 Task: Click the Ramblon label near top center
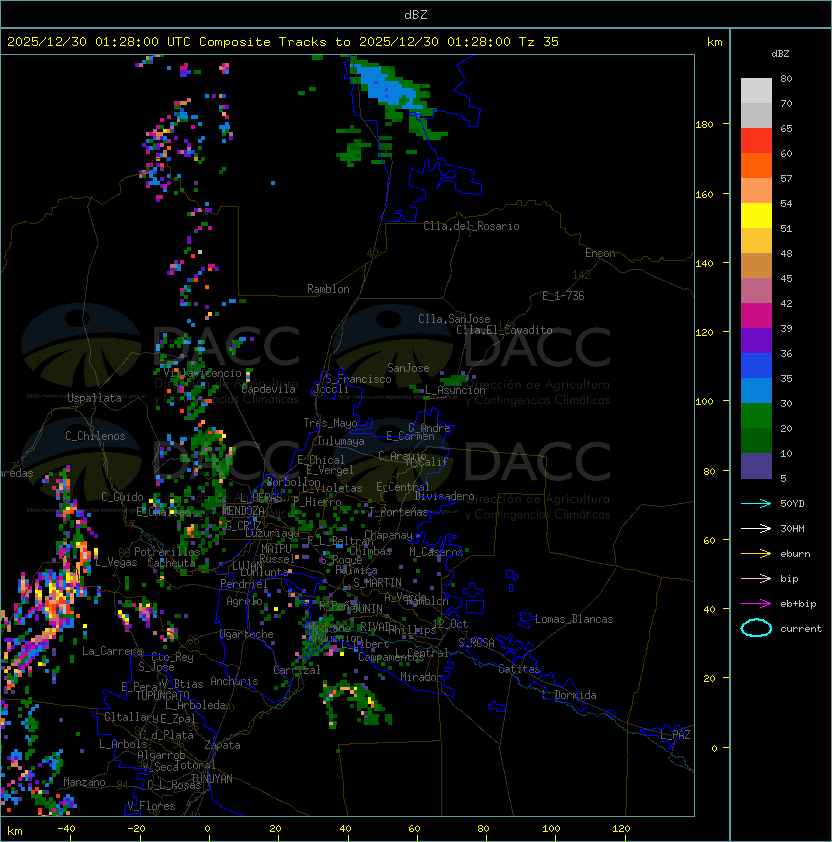[328, 289]
